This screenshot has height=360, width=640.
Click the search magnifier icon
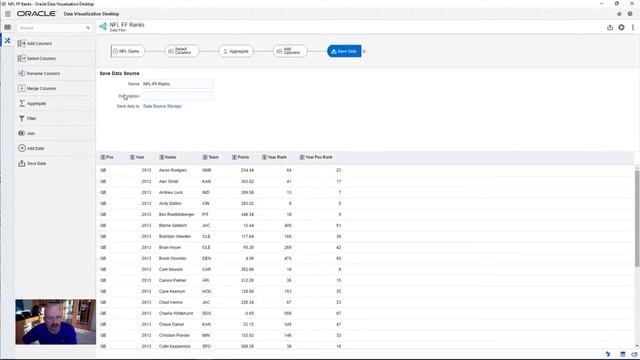click(88, 28)
